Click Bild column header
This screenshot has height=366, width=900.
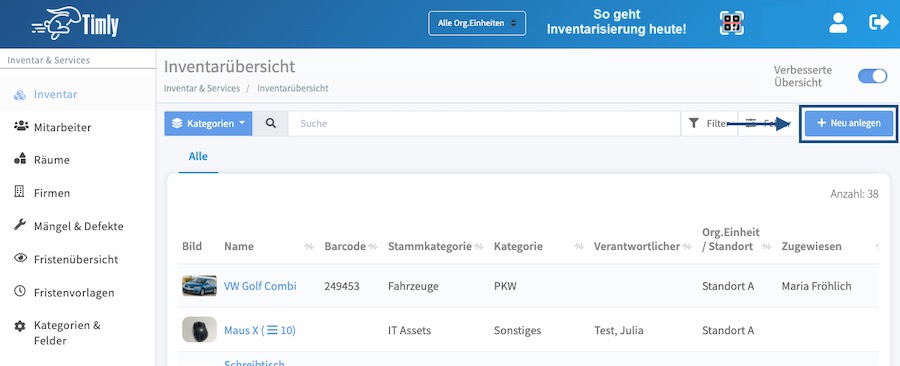tap(192, 247)
